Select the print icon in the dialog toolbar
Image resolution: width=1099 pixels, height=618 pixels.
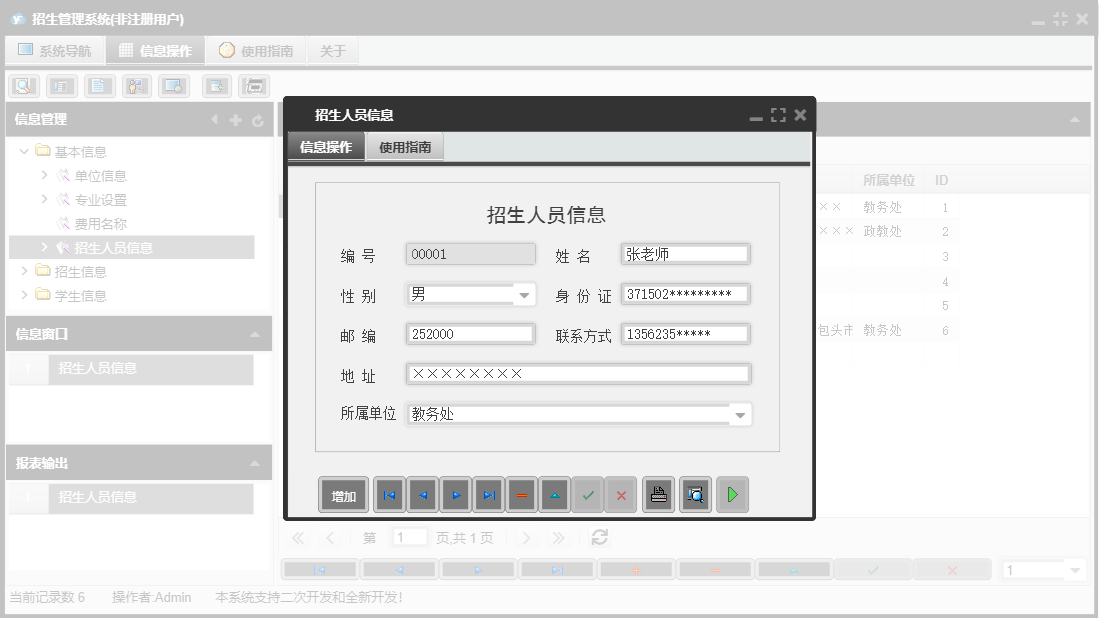tap(657, 494)
